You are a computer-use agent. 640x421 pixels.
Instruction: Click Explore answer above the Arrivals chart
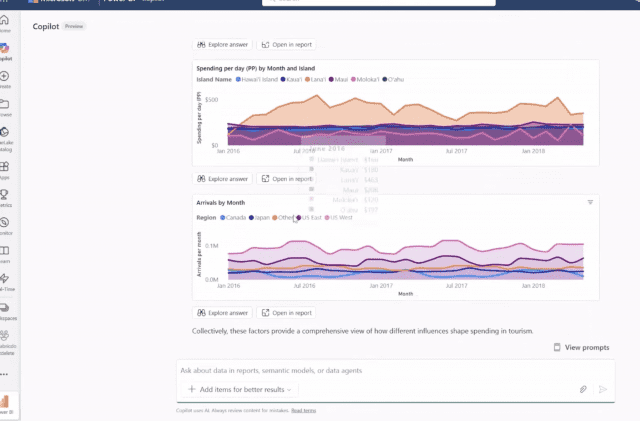[x=222, y=179]
